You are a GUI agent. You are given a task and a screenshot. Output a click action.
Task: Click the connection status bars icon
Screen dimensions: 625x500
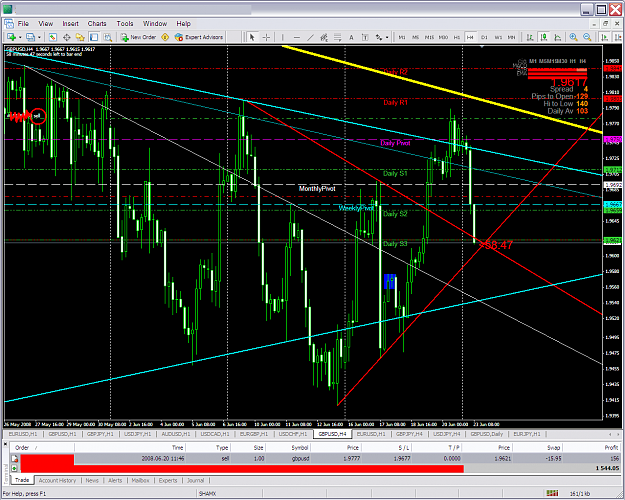552,494
